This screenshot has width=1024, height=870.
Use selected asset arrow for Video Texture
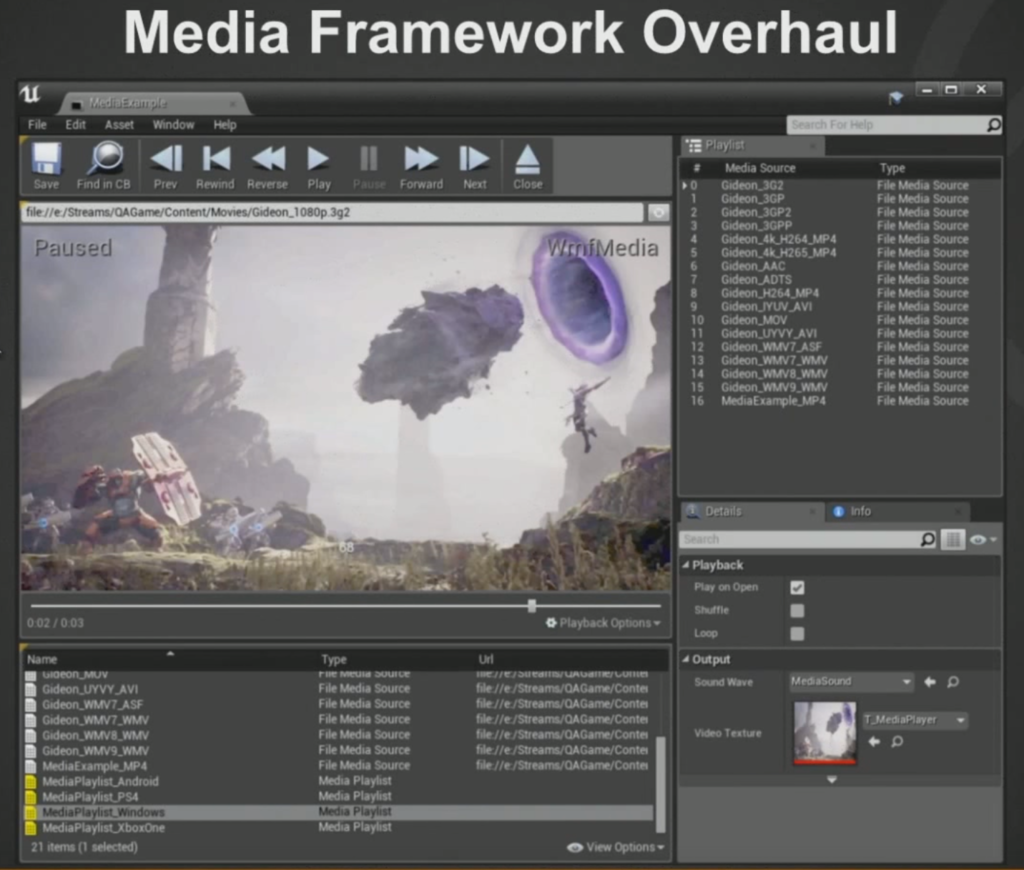874,741
